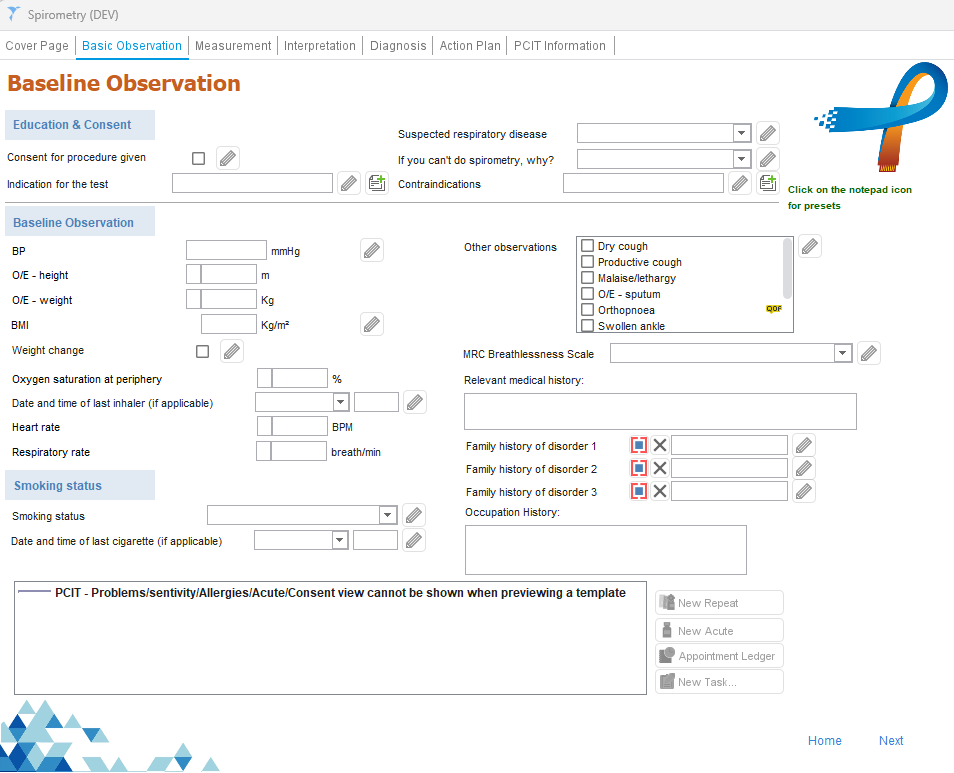This screenshot has height=773, width=954.
Task: Click the Other observations list scrollbar
Action: click(788, 268)
